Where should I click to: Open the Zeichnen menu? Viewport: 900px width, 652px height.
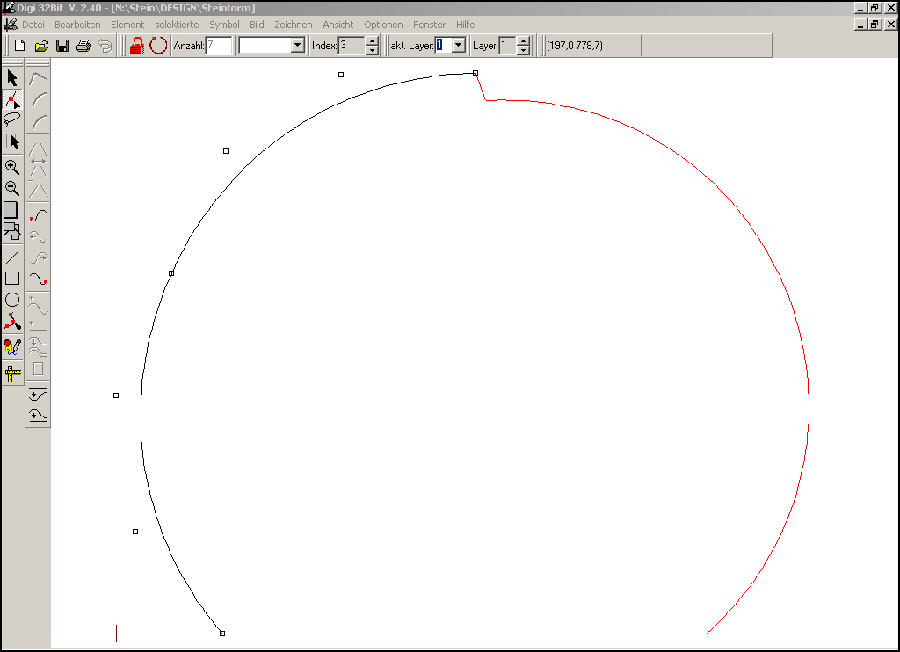tap(293, 24)
